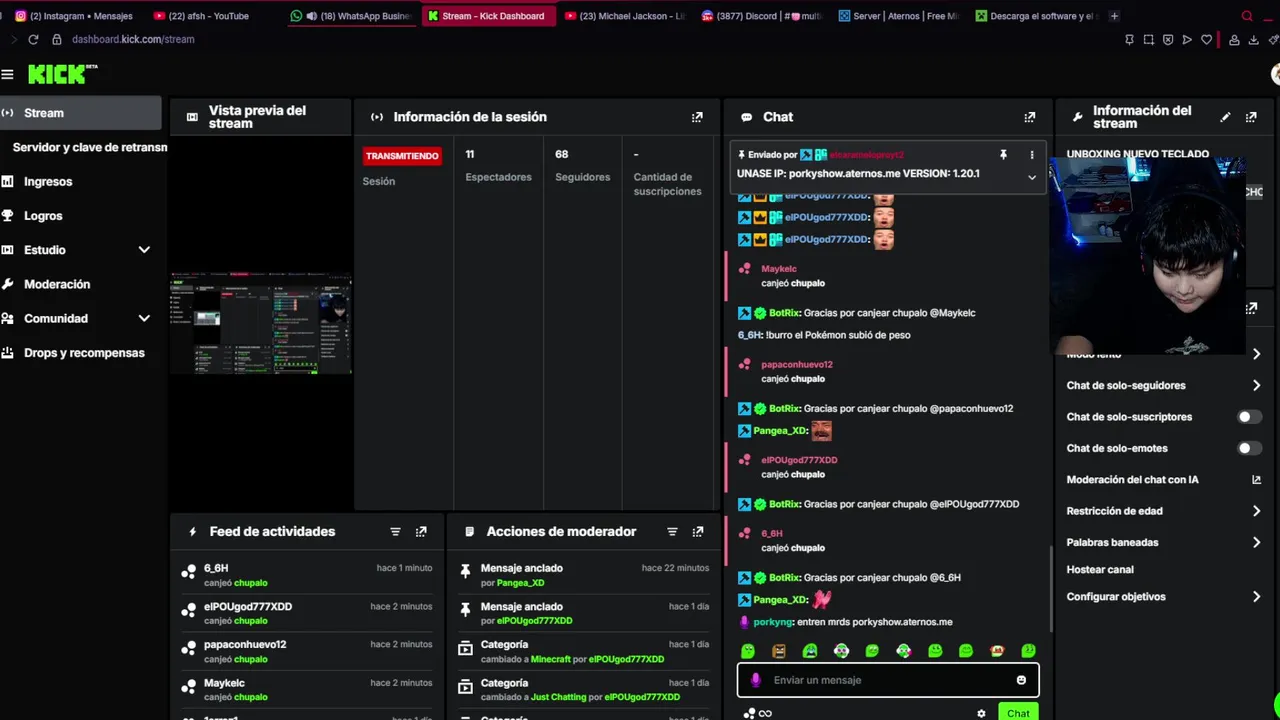Expand the pinned message chevron
1280x720 pixels.
[1032, 177]
